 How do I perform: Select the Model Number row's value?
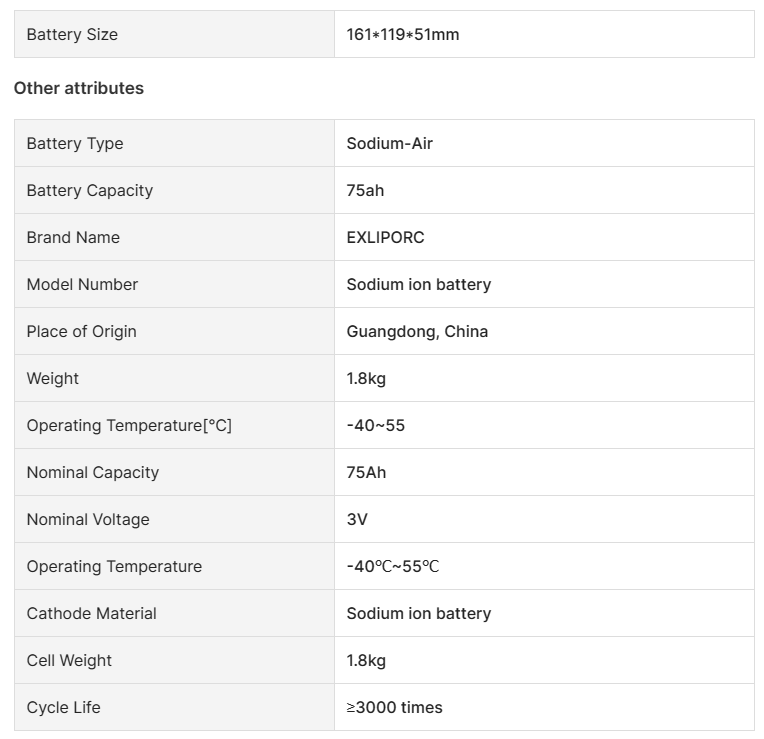click(x=419, y=284)
